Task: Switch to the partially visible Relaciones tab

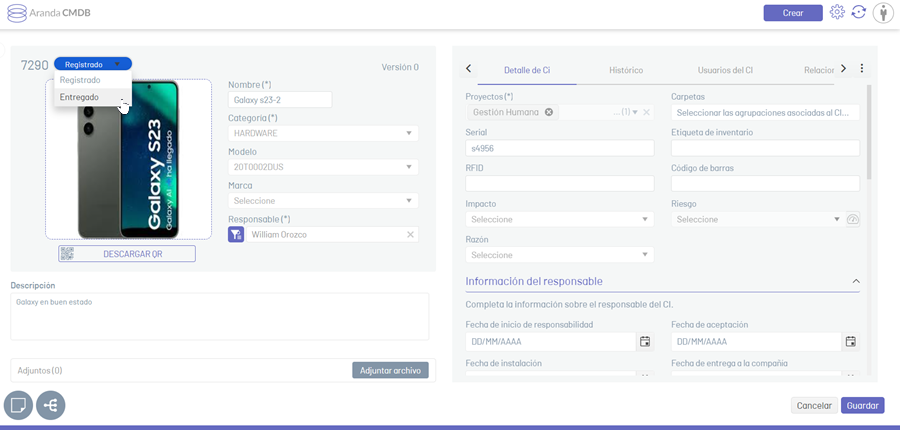Action: (818, 70)
